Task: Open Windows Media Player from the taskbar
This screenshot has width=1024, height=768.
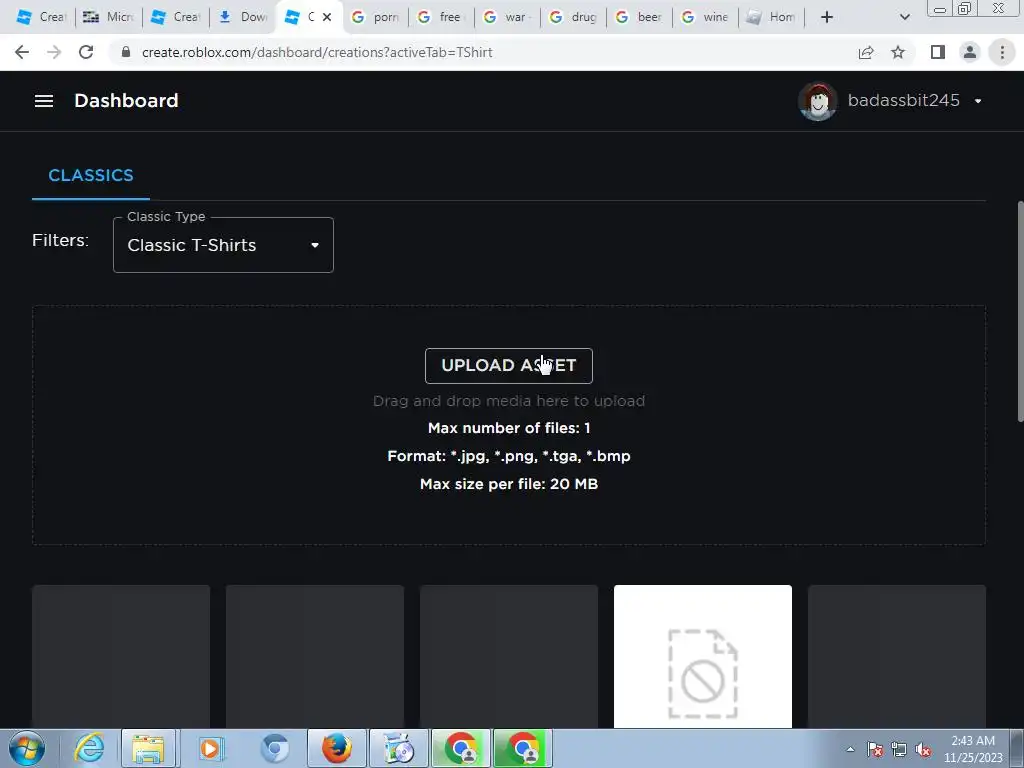Action: [211, 748]
